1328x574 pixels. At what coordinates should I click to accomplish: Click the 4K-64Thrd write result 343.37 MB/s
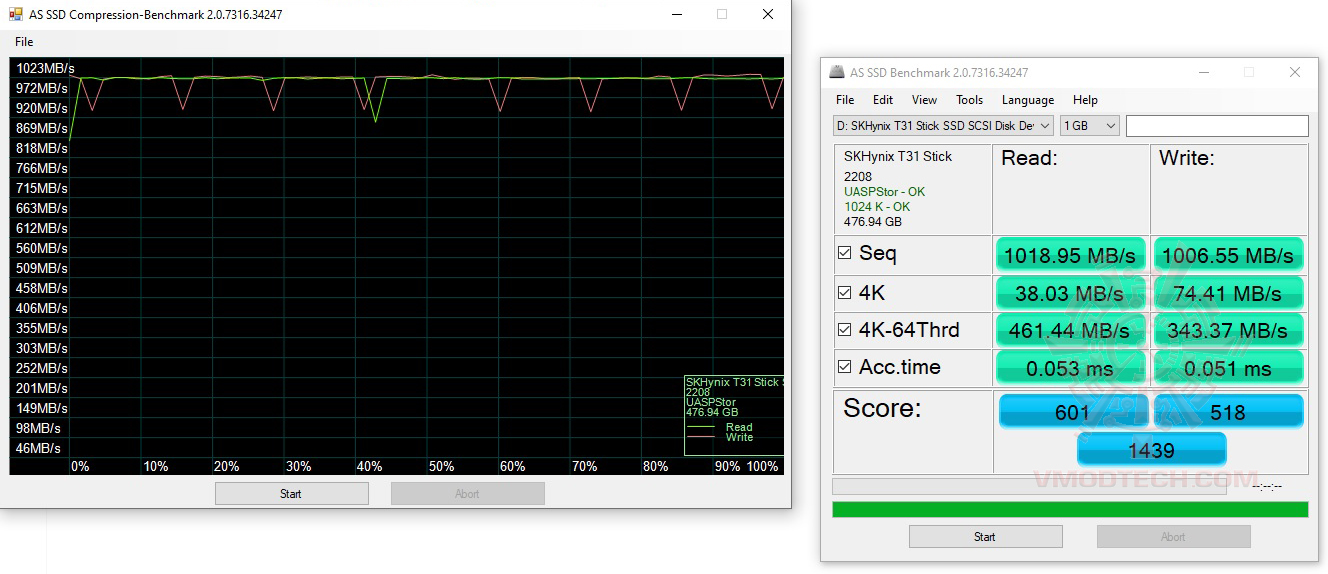(1229, 330)
